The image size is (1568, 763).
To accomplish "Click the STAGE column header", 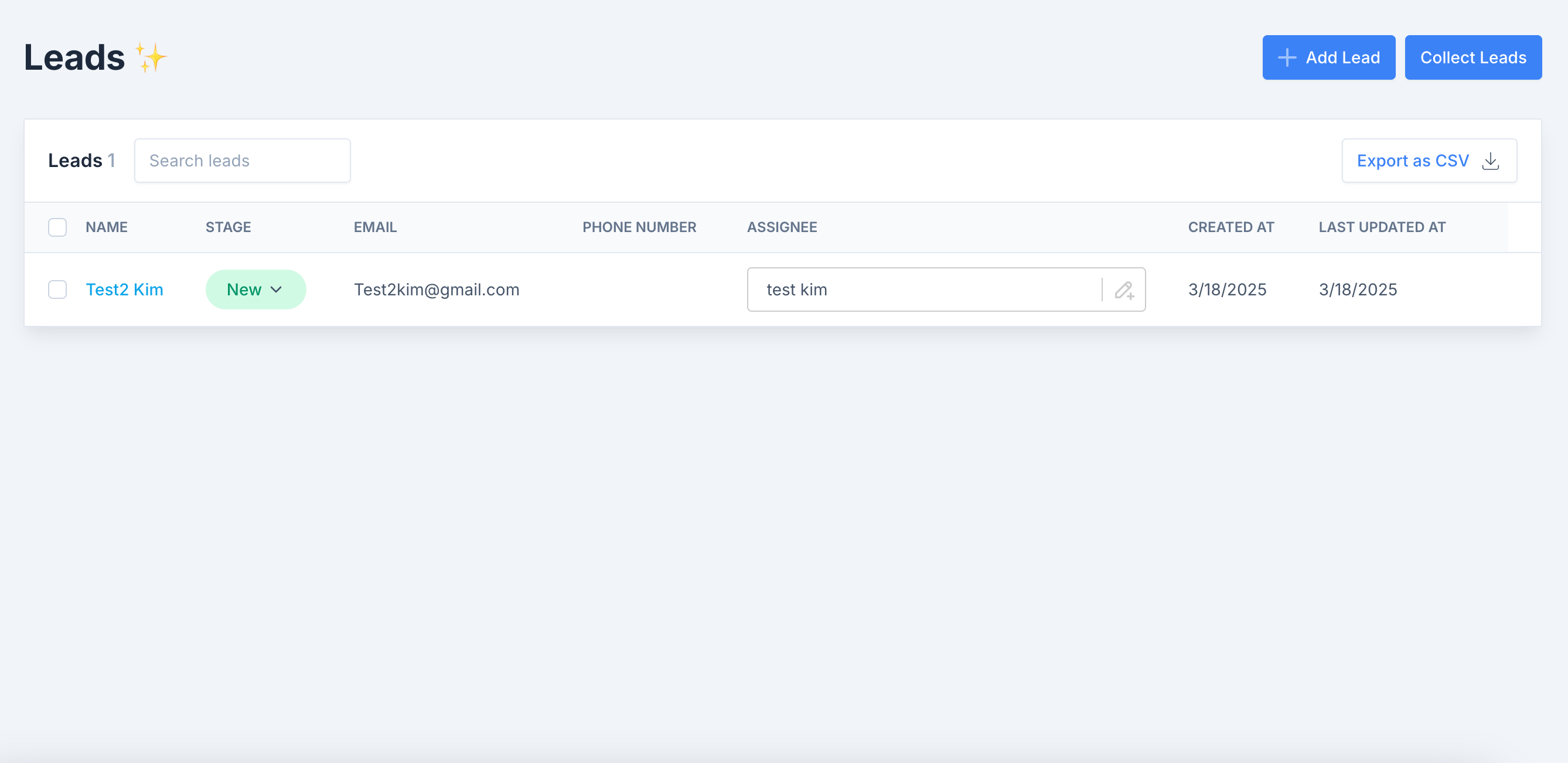I will 229,227.
